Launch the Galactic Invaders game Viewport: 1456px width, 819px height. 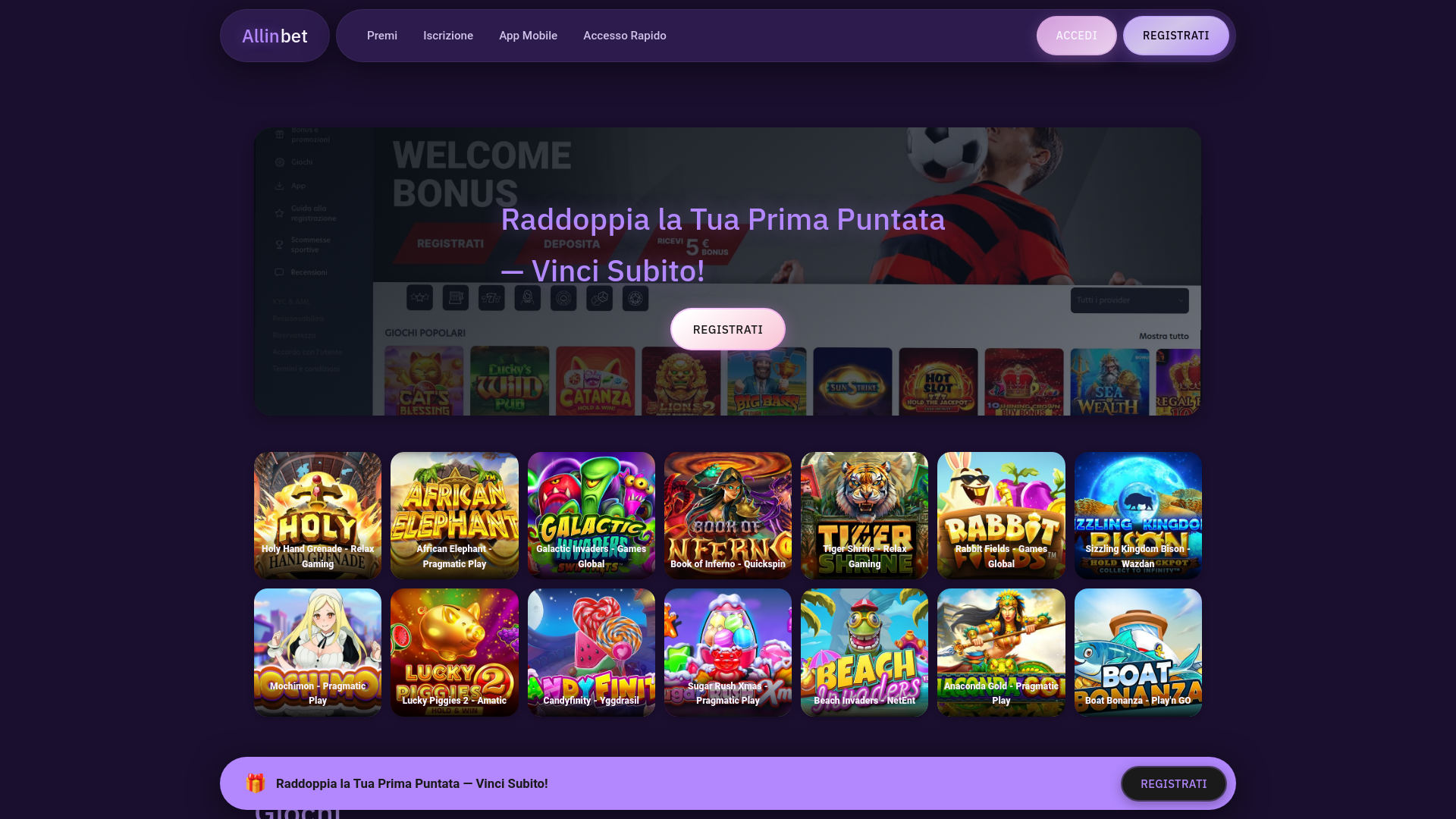click(591, 516)
